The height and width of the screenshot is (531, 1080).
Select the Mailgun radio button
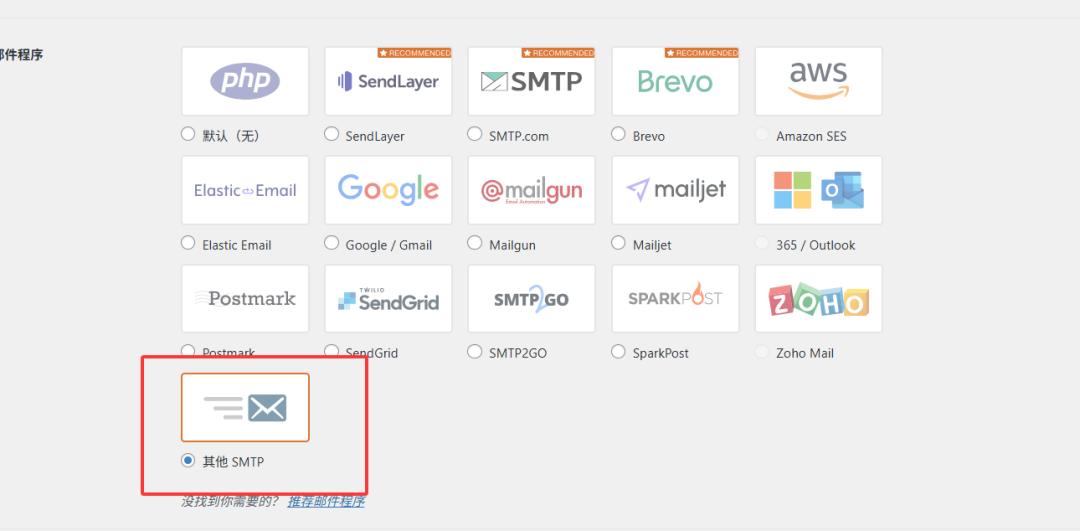(475, 243)
